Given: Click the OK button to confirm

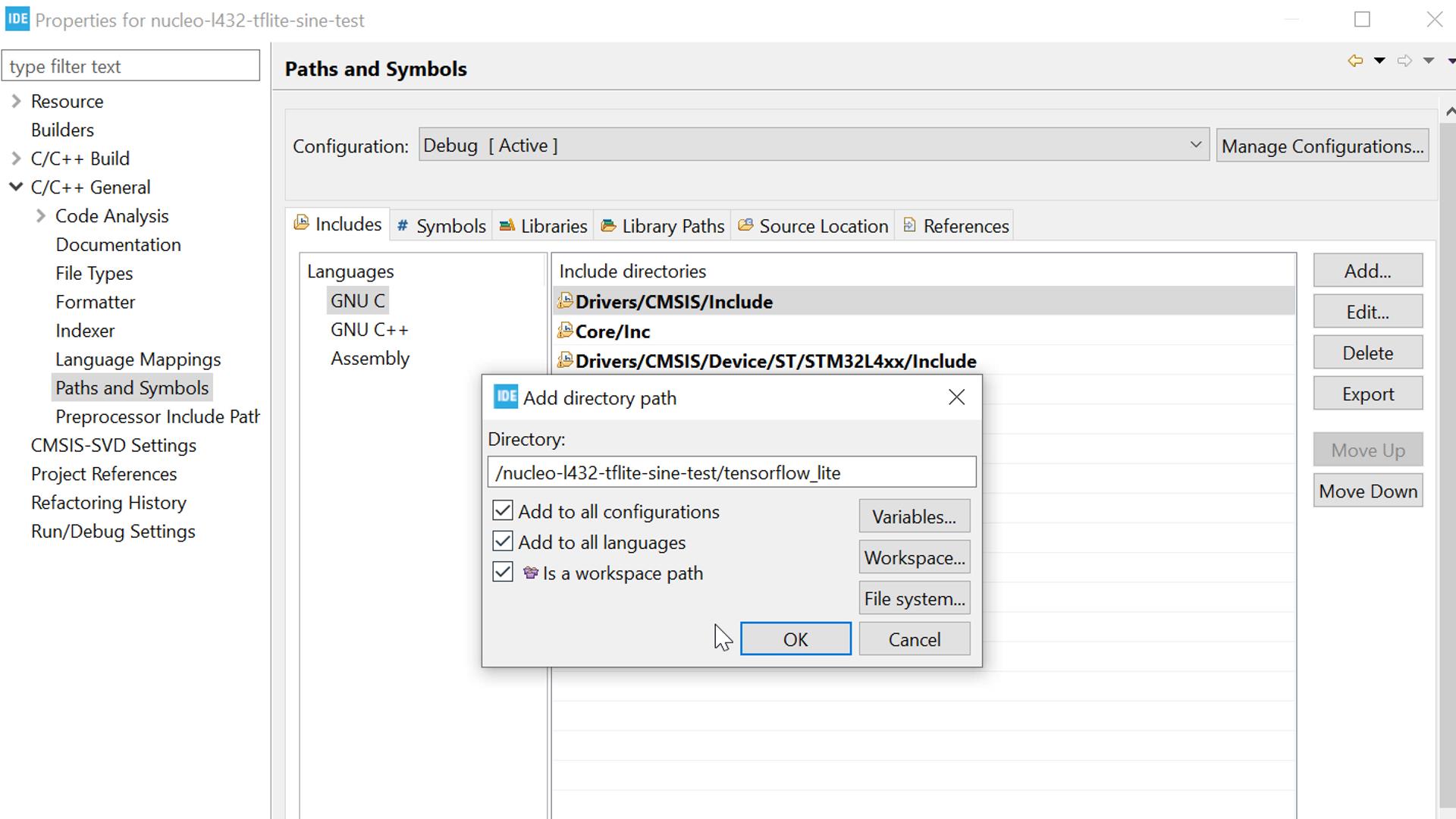Looking at the screenshot, I should (794, 639).
